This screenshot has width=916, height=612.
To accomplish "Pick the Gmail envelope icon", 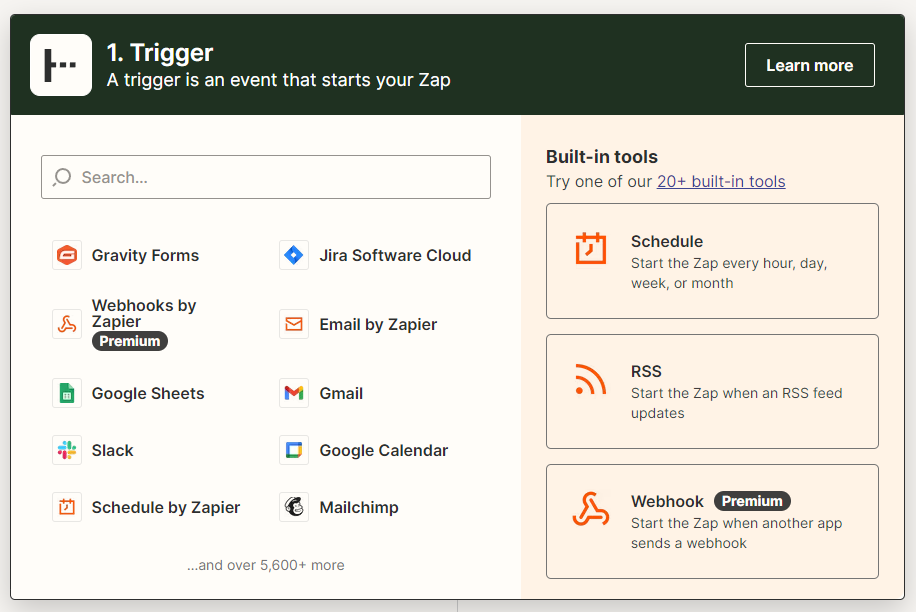I will click(x=294, y=393).
